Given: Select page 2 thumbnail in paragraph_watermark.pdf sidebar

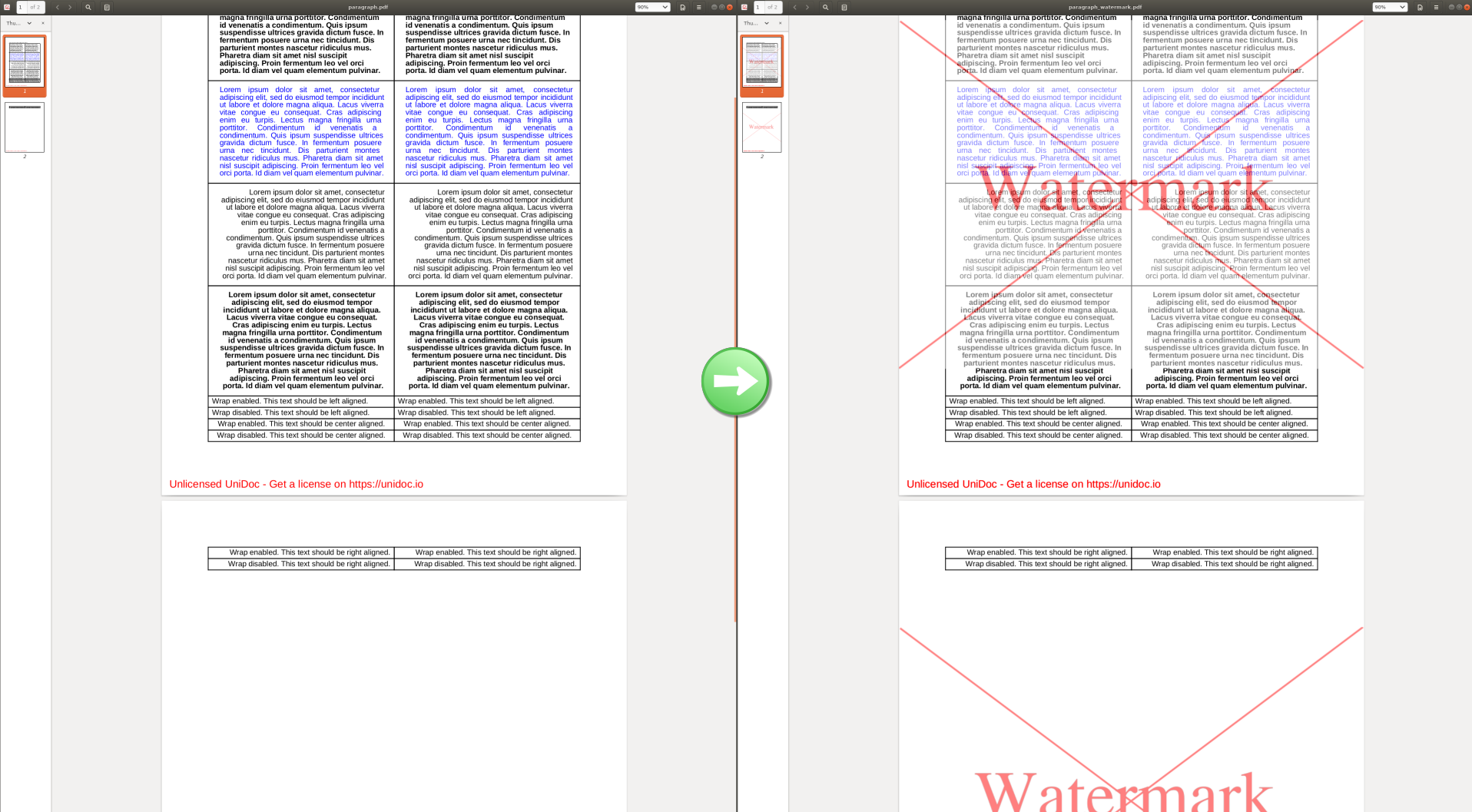Looking at the screenshot, I should tap(762, 129).
